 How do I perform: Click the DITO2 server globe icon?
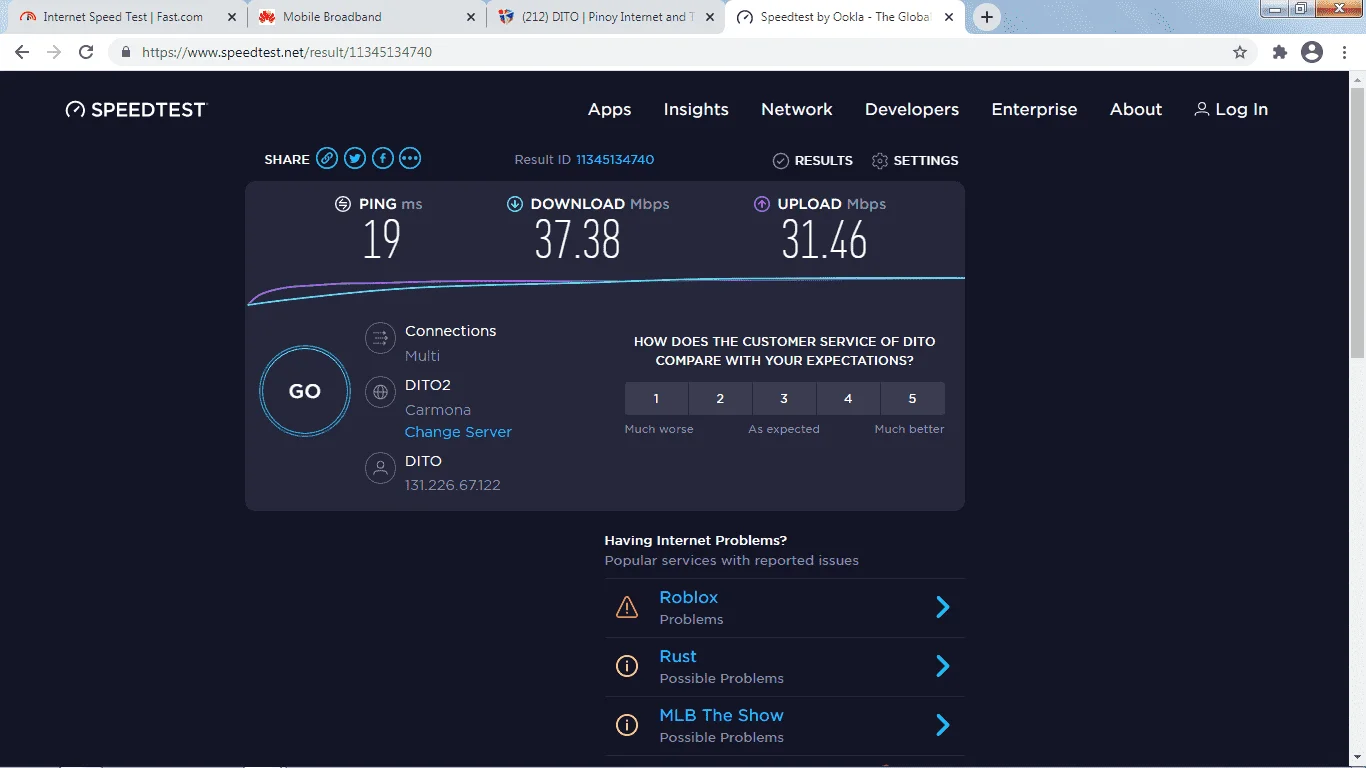coord(380,392)
